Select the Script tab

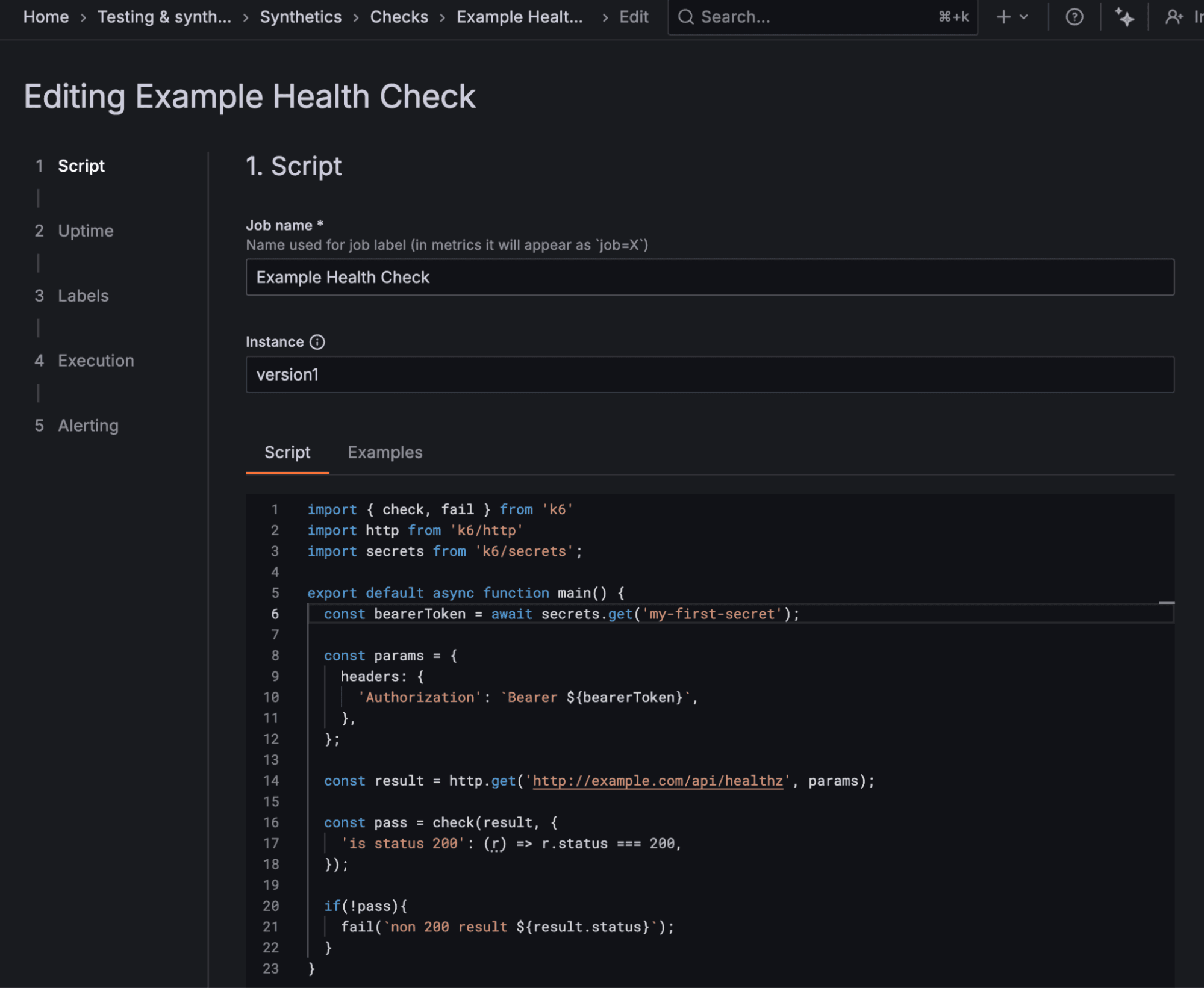[x=287, y=452]
